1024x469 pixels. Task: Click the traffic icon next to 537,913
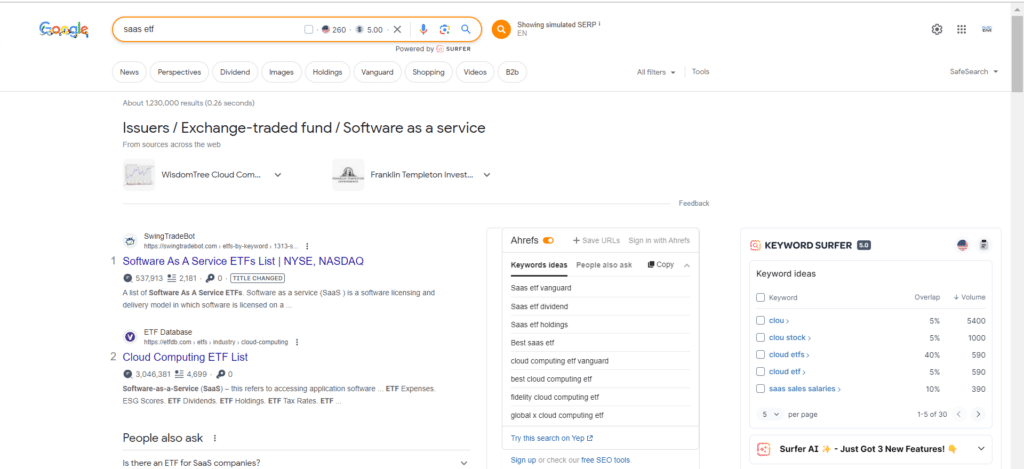point(127,278)
